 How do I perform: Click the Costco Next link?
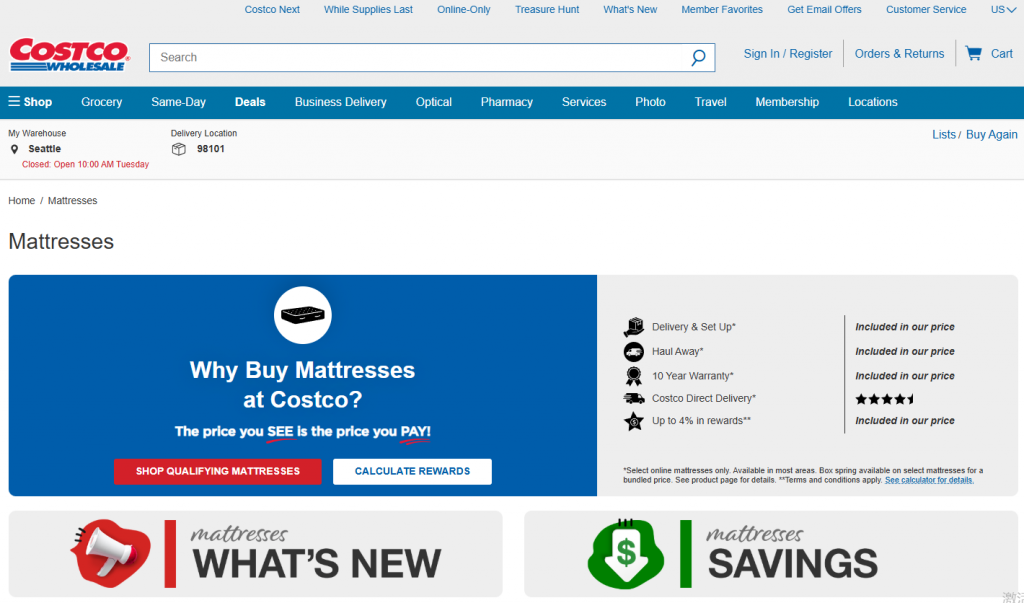[272, 9]
